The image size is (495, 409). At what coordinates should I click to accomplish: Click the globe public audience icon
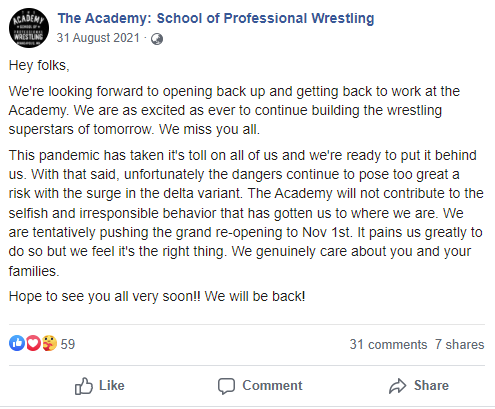(x=157, y=39)
